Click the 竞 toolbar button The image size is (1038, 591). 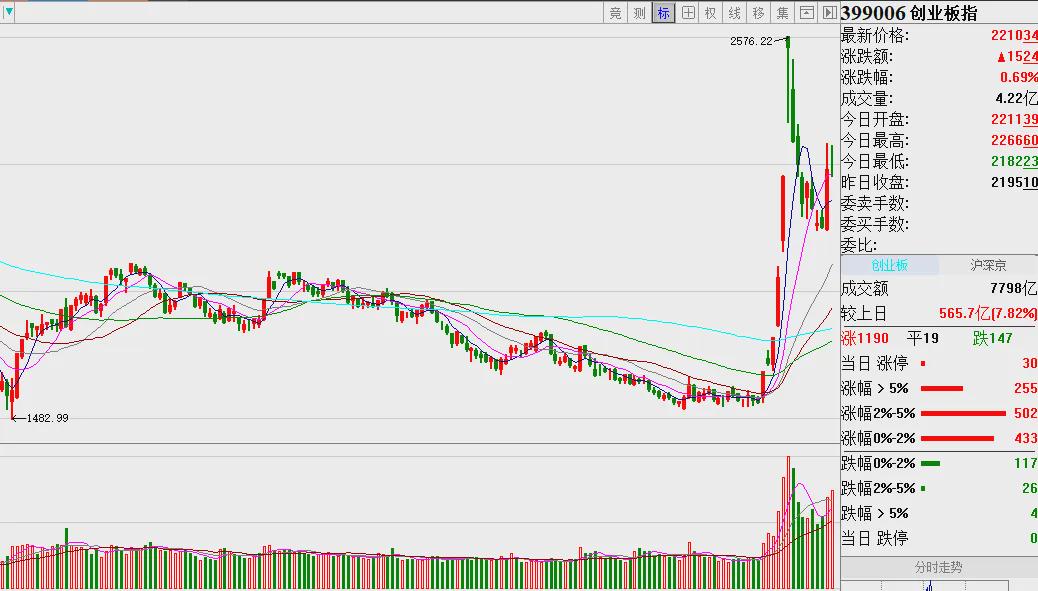pos(615,13)
